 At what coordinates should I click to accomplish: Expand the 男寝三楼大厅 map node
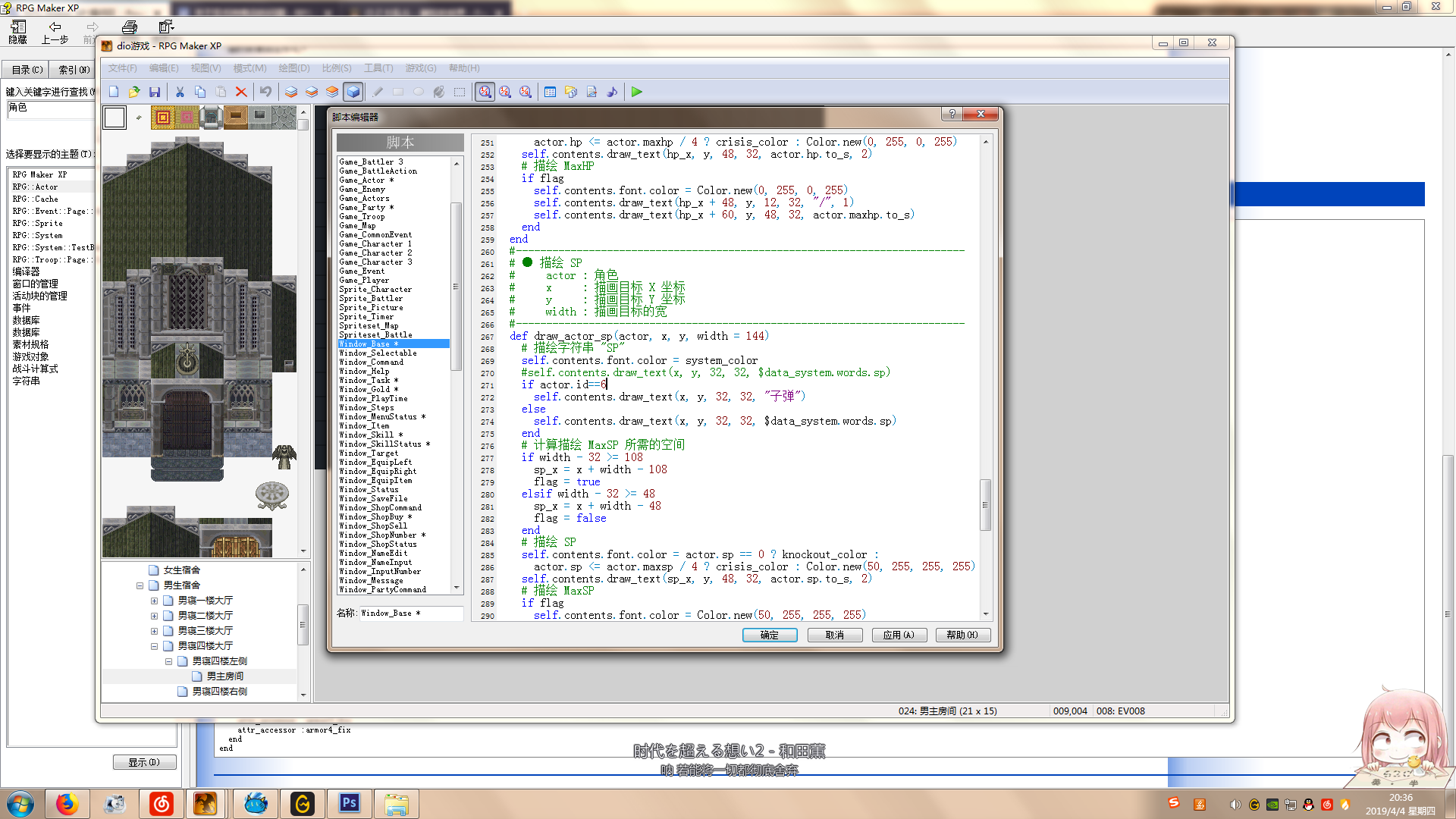click(x=154, y=631)
